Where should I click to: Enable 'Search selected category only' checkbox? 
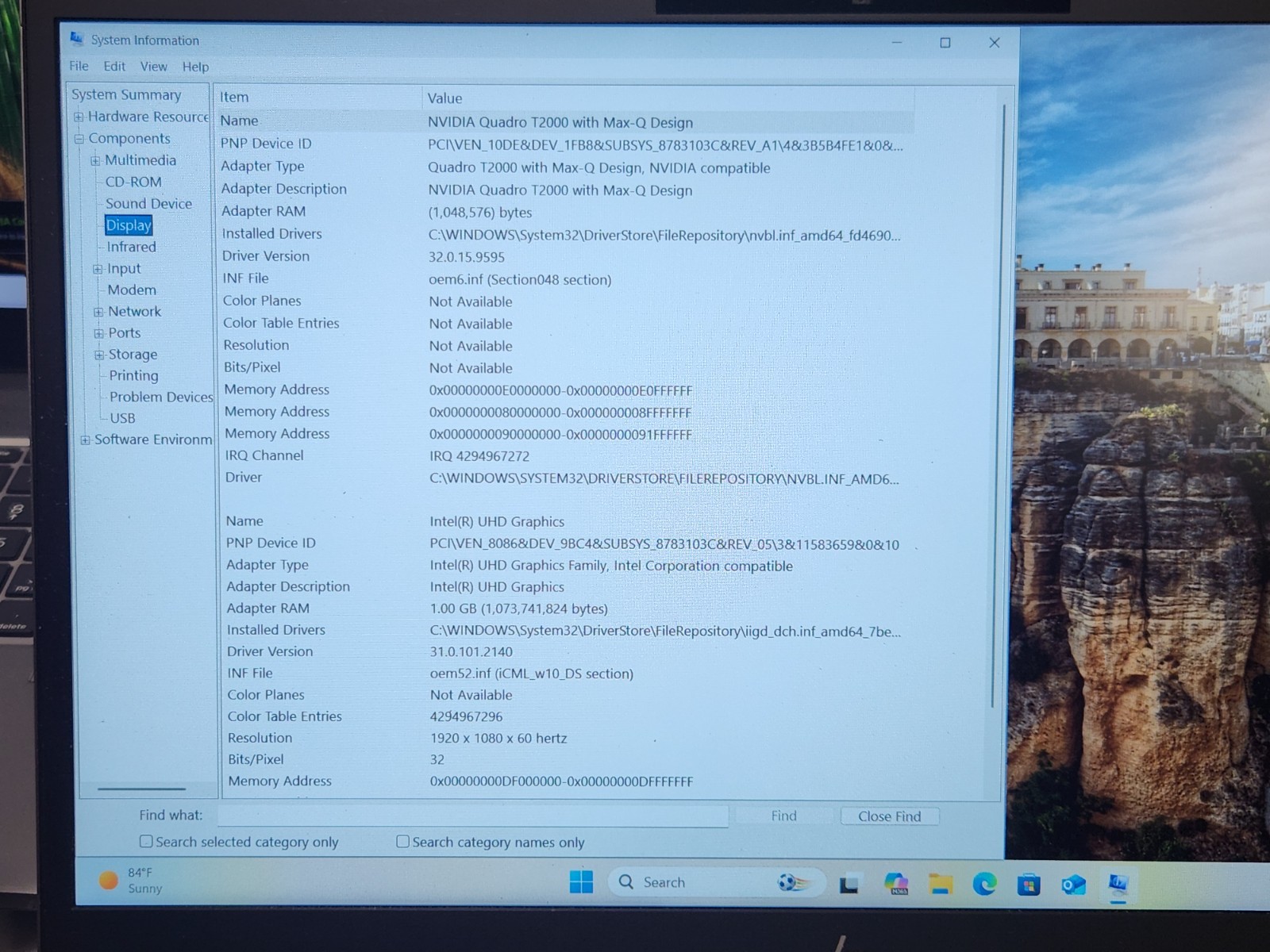click(x=146, y=841)
